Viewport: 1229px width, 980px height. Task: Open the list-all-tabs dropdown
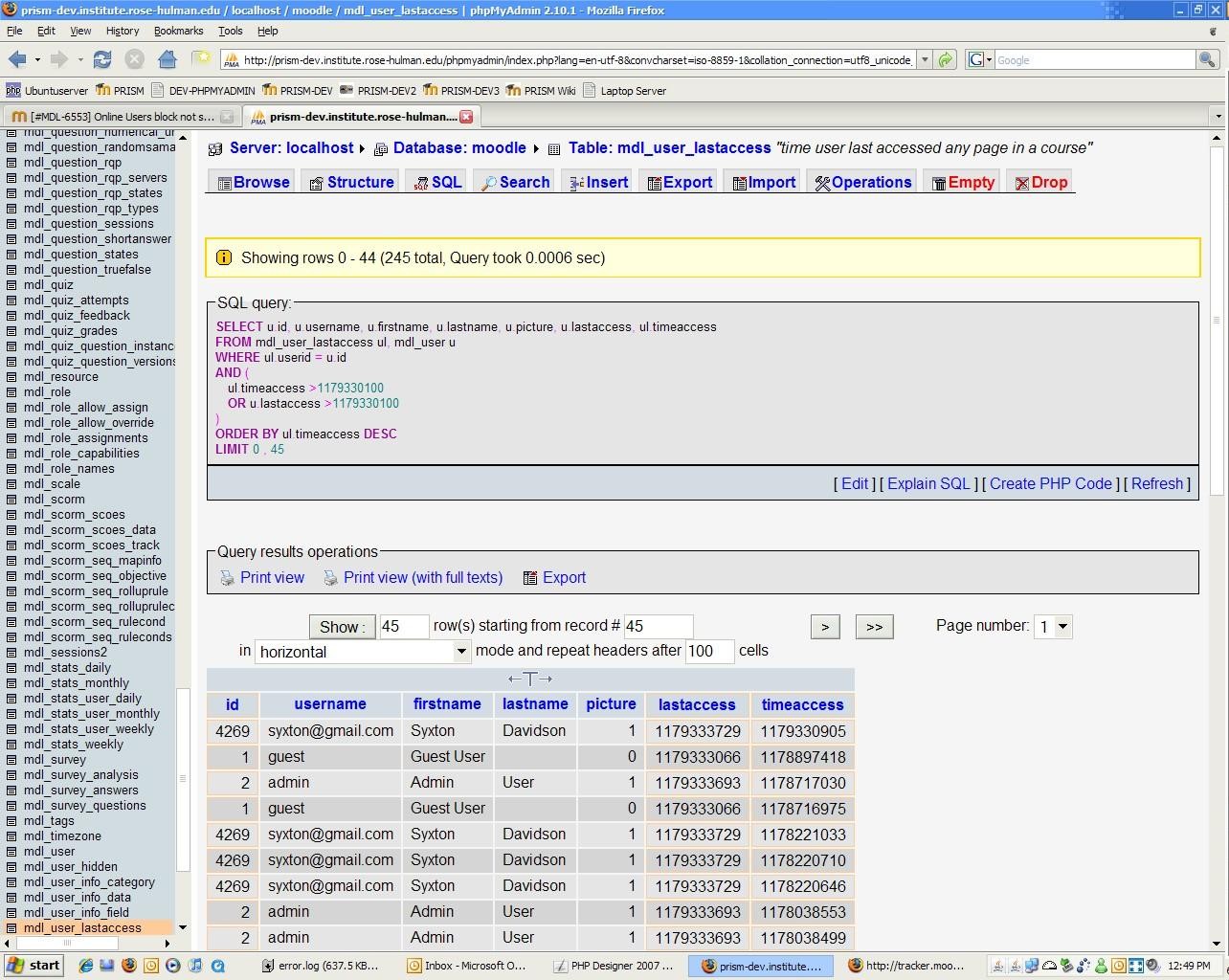tap(1218, 117)
